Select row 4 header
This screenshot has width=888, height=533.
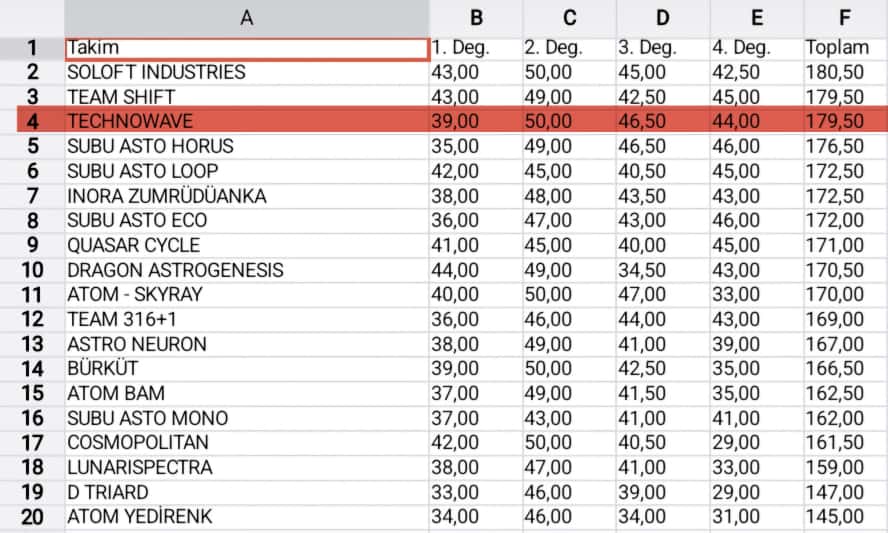[x=32, y=121]
